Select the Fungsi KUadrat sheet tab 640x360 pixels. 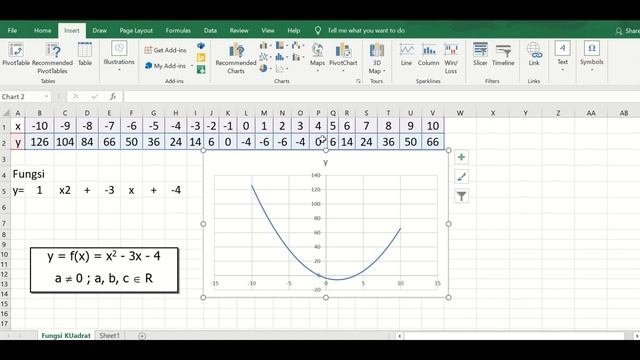tap(66, 336)
